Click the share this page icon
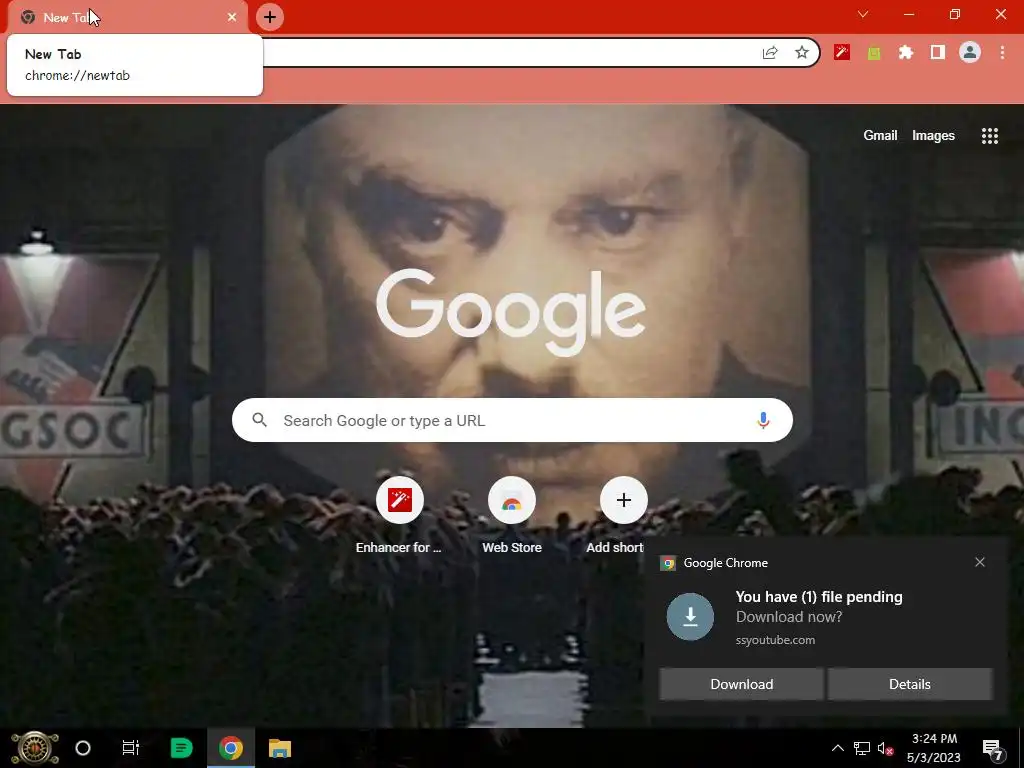 coord(770,53)
